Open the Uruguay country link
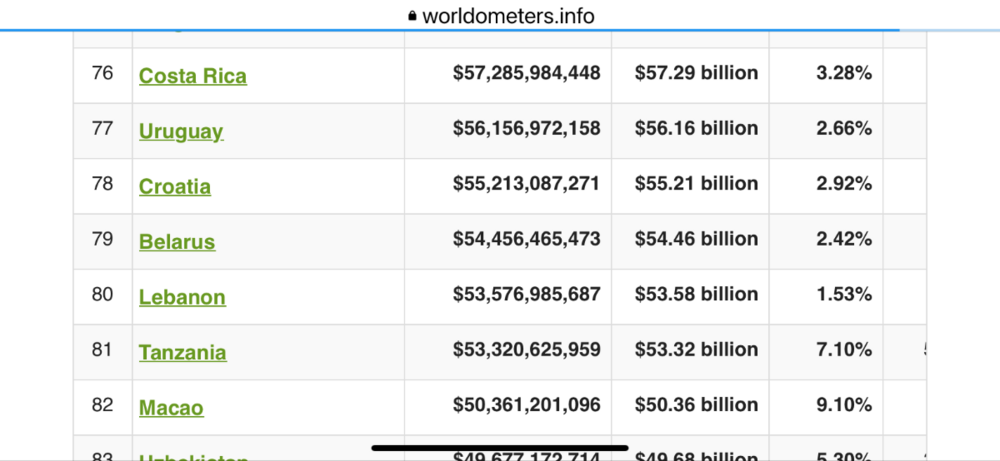 coord(181,131)
